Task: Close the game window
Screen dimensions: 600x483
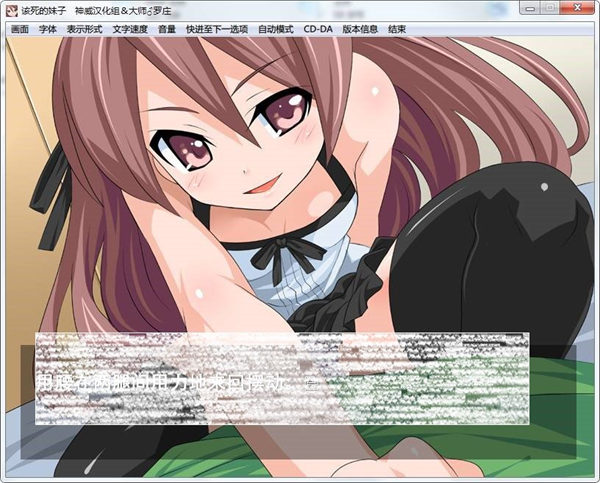Action: click(578, 9)
